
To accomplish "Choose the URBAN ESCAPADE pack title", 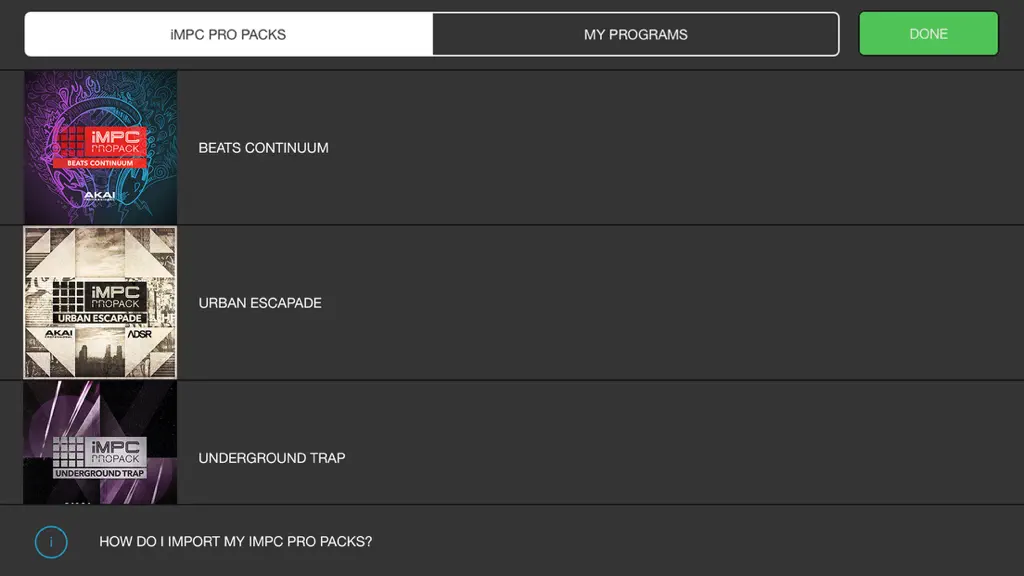I will point(260,303).
